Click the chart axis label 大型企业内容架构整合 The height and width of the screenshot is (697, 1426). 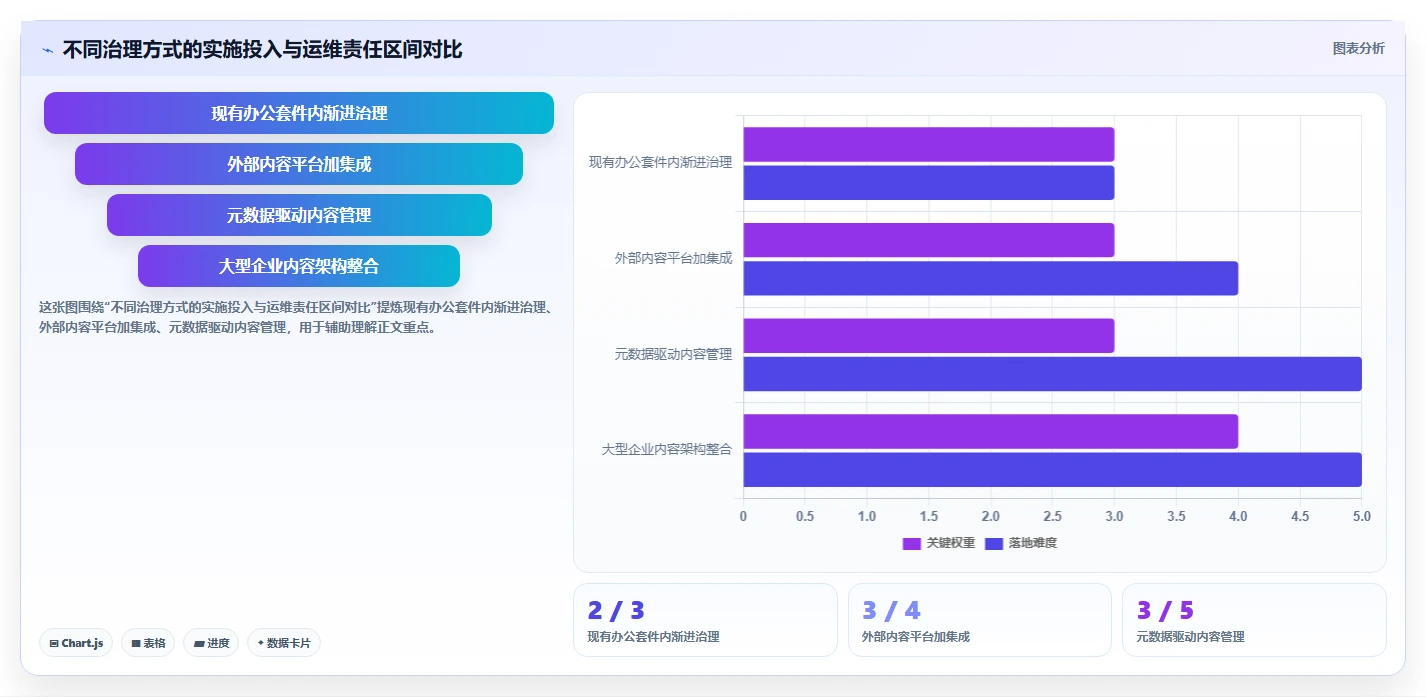666,450
